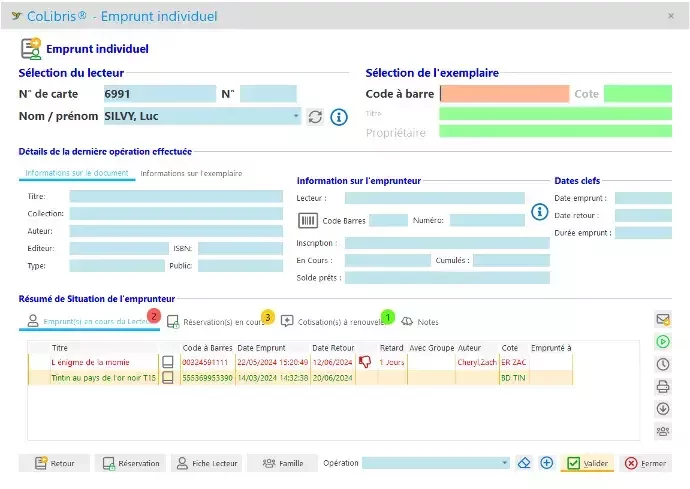Screen dimensions: 690x489
Task: Open history with the clock icon
Action: coord(662,364)
